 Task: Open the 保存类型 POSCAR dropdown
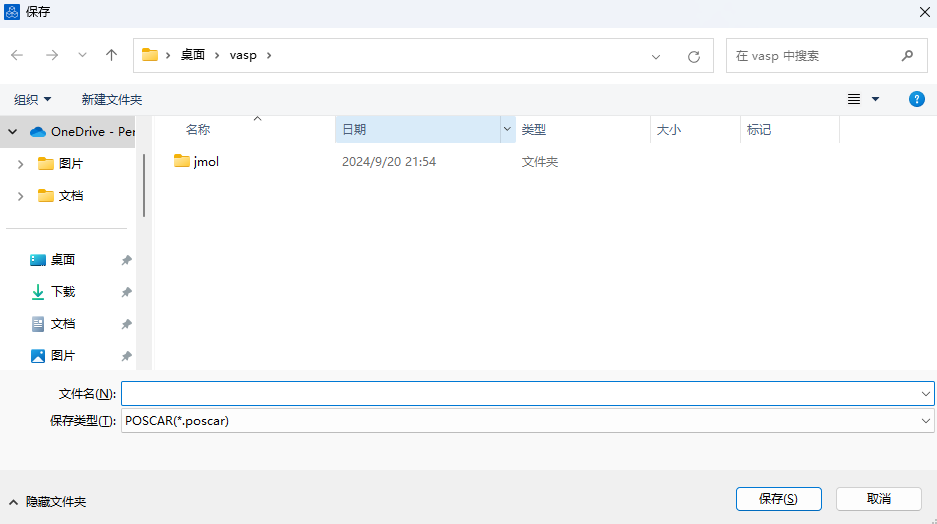[925, 421]
